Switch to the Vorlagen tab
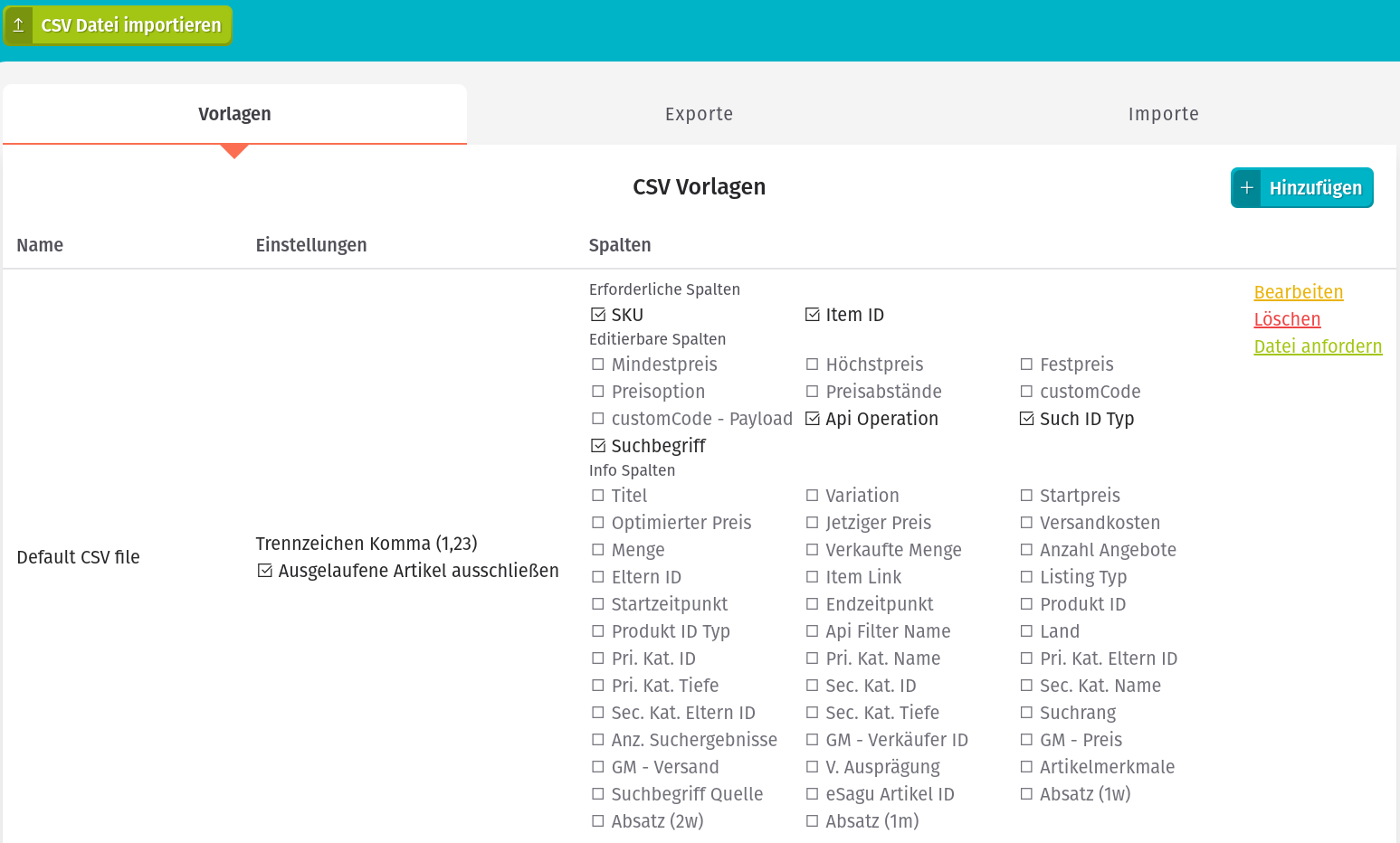The width and height of the screenshot is (1400, 843). tap(234, 114)
